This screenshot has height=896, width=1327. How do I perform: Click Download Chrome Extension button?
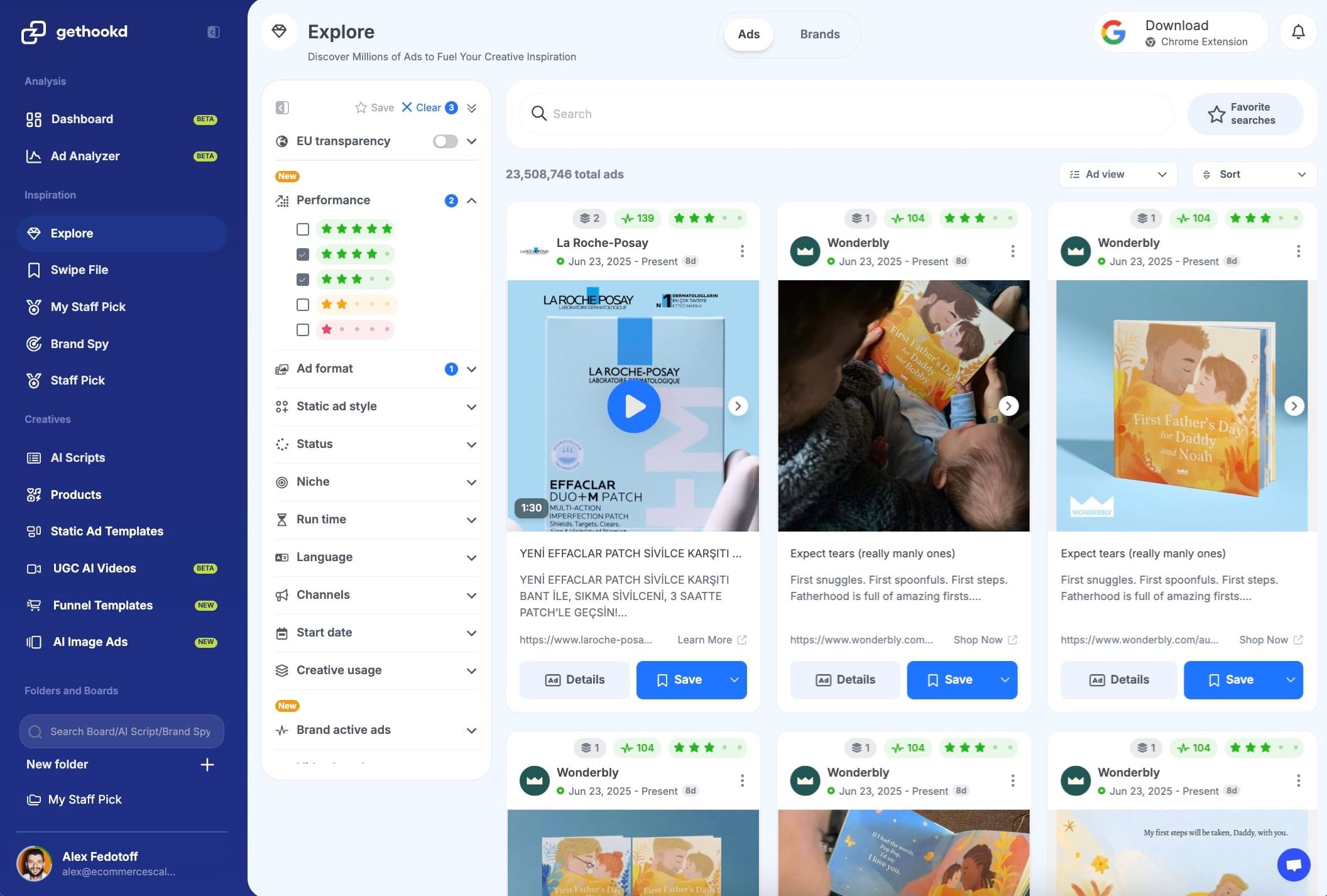click(x=1181, y=32)
